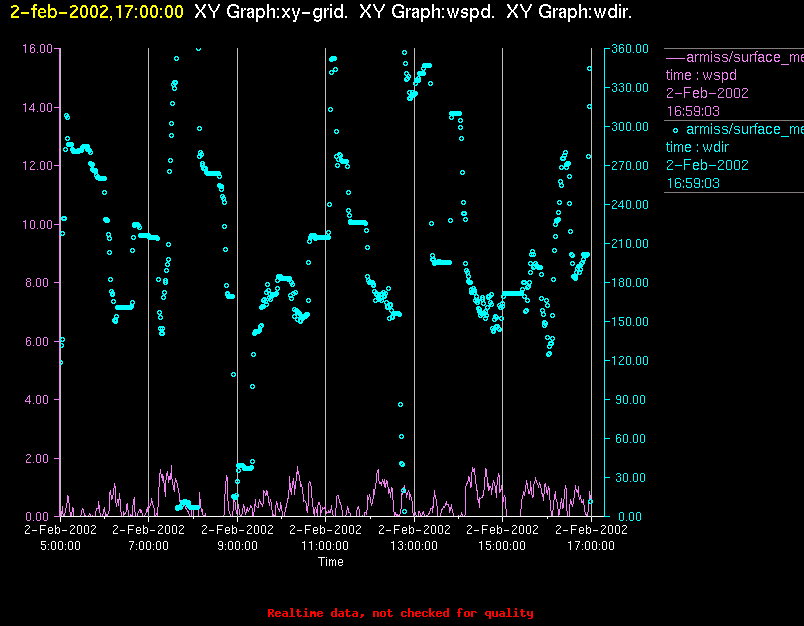Click the 330.00 wind direction axis label

click(630, 88)
